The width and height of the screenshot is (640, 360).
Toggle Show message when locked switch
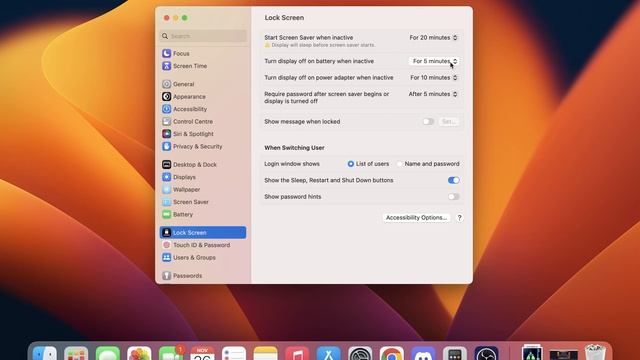coord(428,122)
